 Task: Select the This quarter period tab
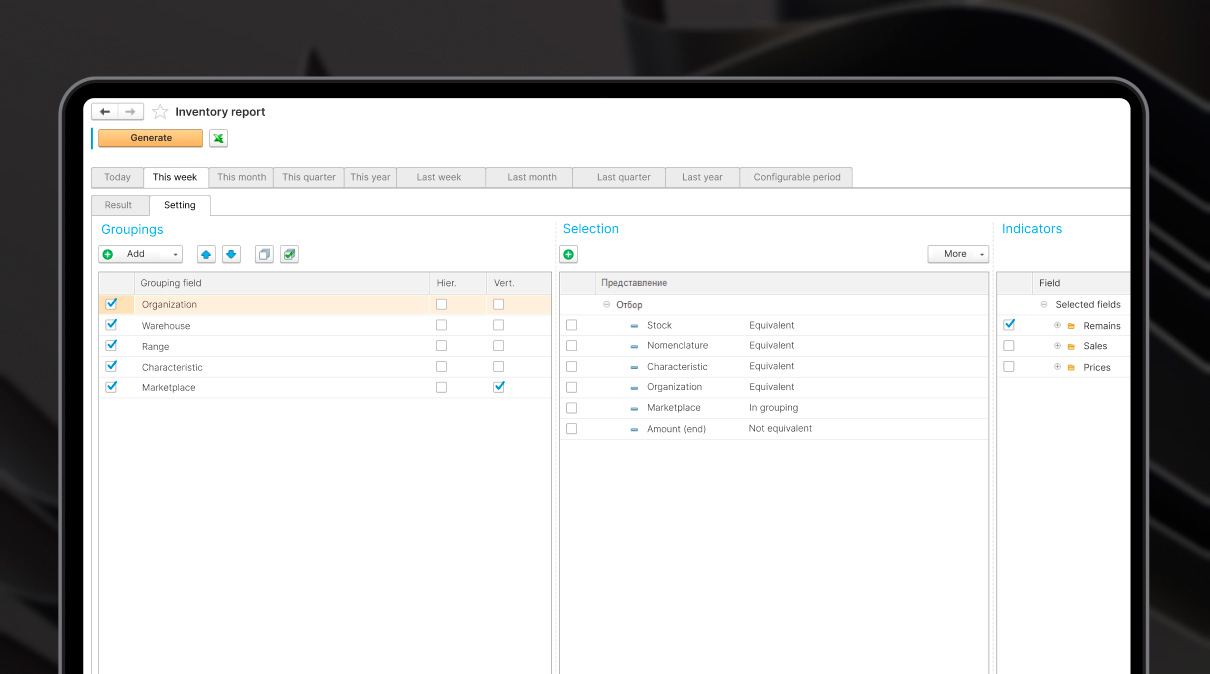[x=309, y=177]
